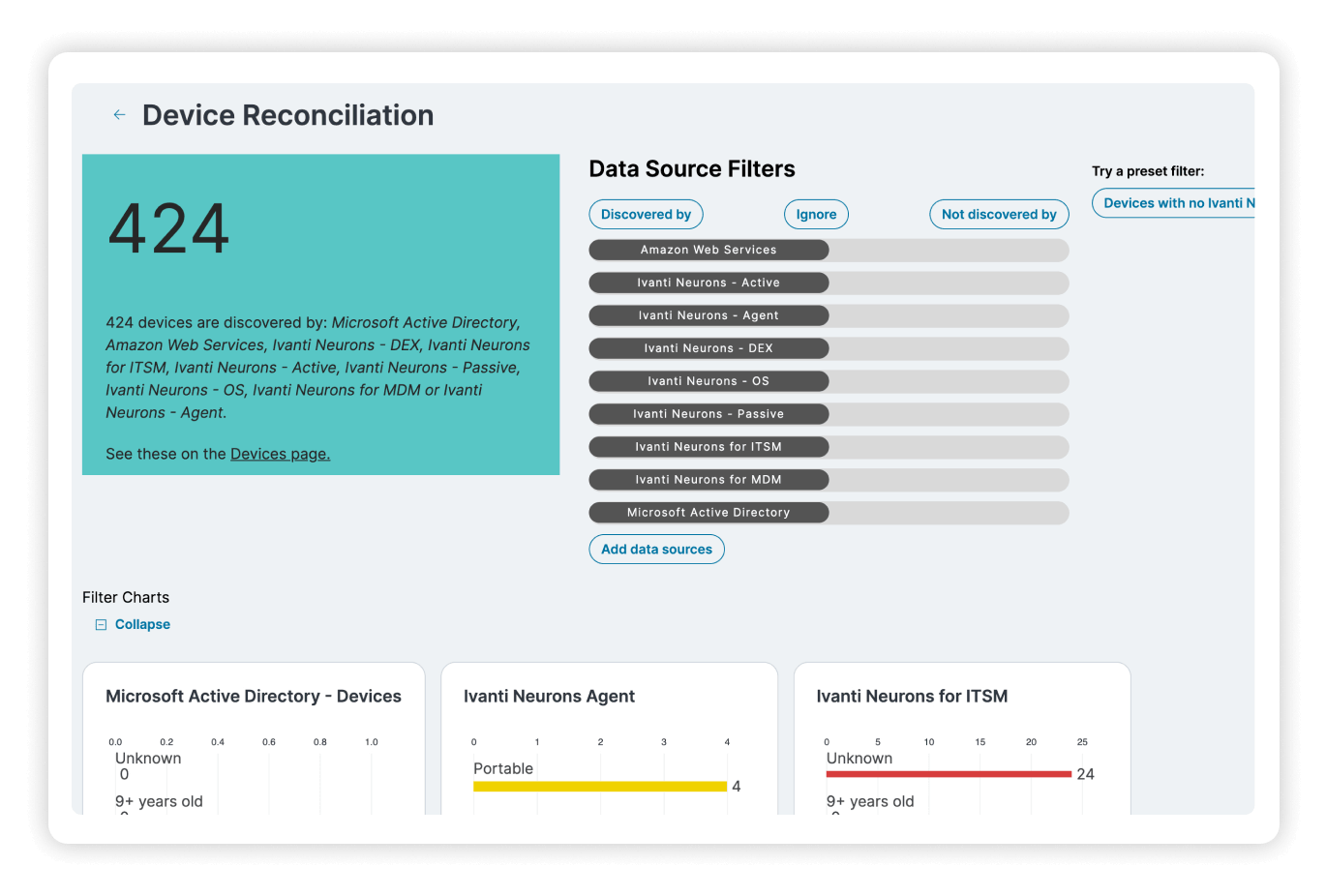Click the red Unknown bar in ITSM chart
The image size is (1326, 896).
pyautogui.click(x=949, y=774)
